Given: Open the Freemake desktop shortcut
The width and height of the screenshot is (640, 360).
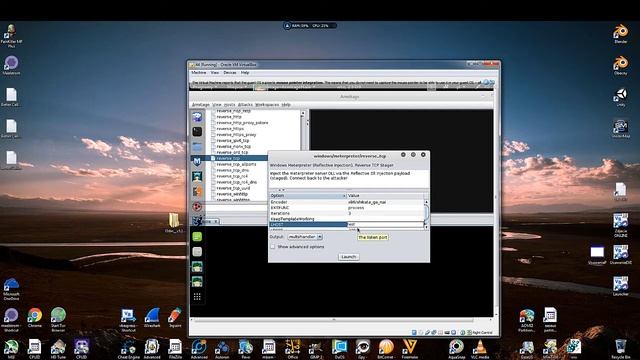Looking at the screenshot, I should [409, 349].
